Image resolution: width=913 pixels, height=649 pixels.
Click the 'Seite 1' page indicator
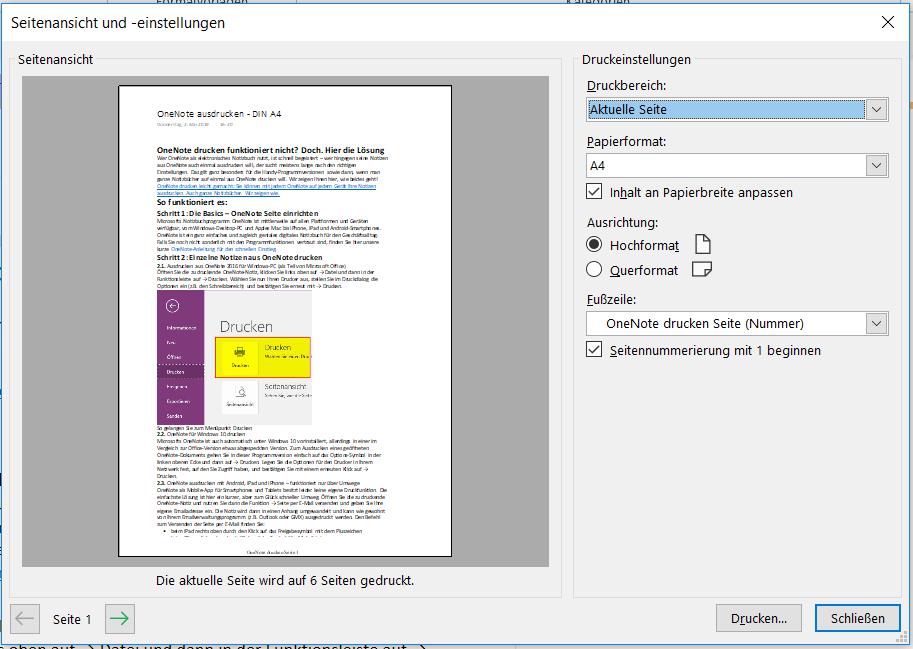[x=72, y=619]
